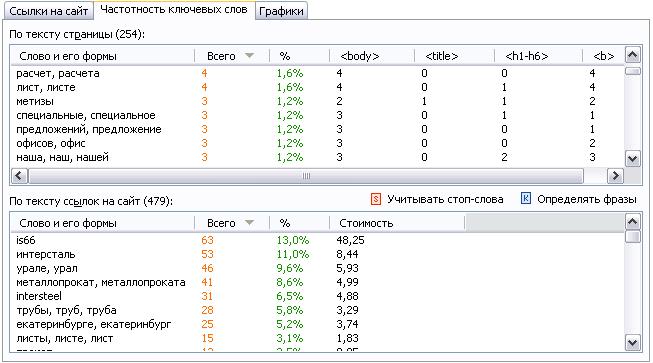Click the horizontal scroll left arrow
The height and width of the screenshot is (363, 653).
pyautogui.click(x=19, y=176)
